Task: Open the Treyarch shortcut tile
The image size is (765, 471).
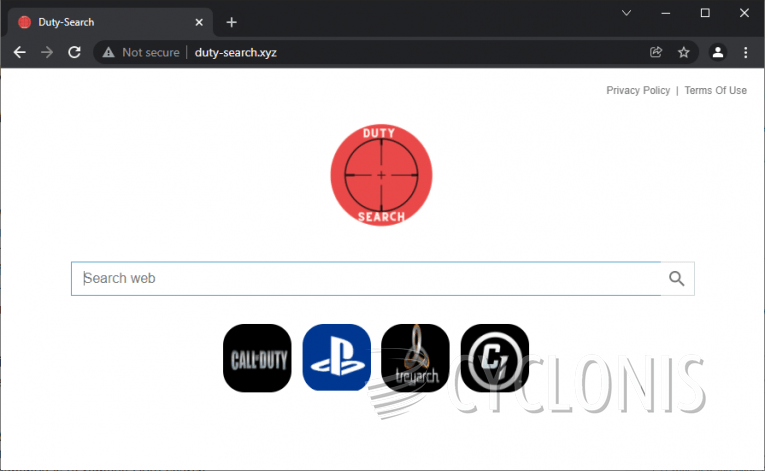Action: (x=415, y=358)
